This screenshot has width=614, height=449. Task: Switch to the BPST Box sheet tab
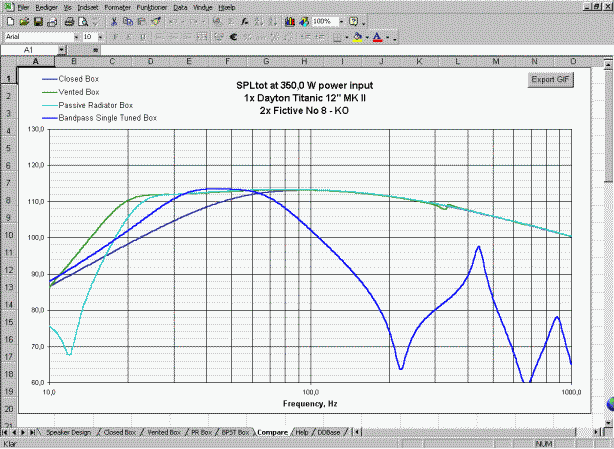point(235,432)
